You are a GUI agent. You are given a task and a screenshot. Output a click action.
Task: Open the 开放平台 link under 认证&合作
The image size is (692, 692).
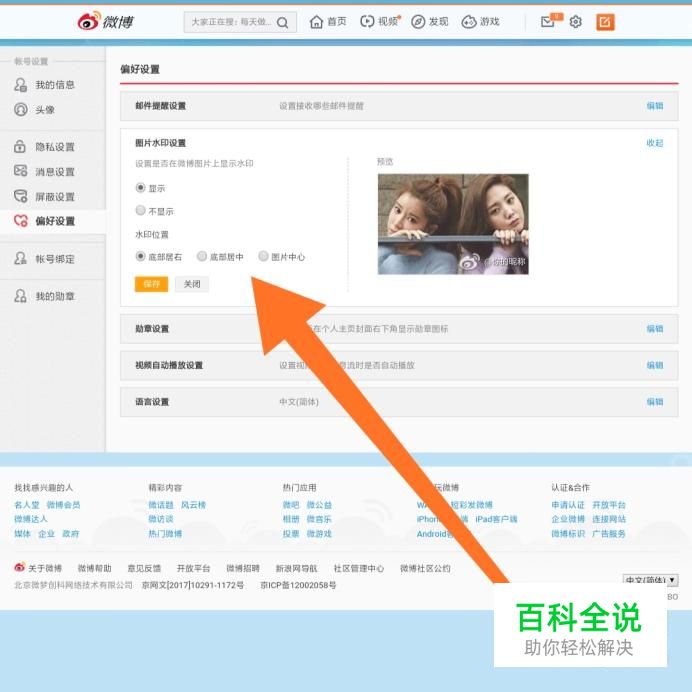click(609, 504)
